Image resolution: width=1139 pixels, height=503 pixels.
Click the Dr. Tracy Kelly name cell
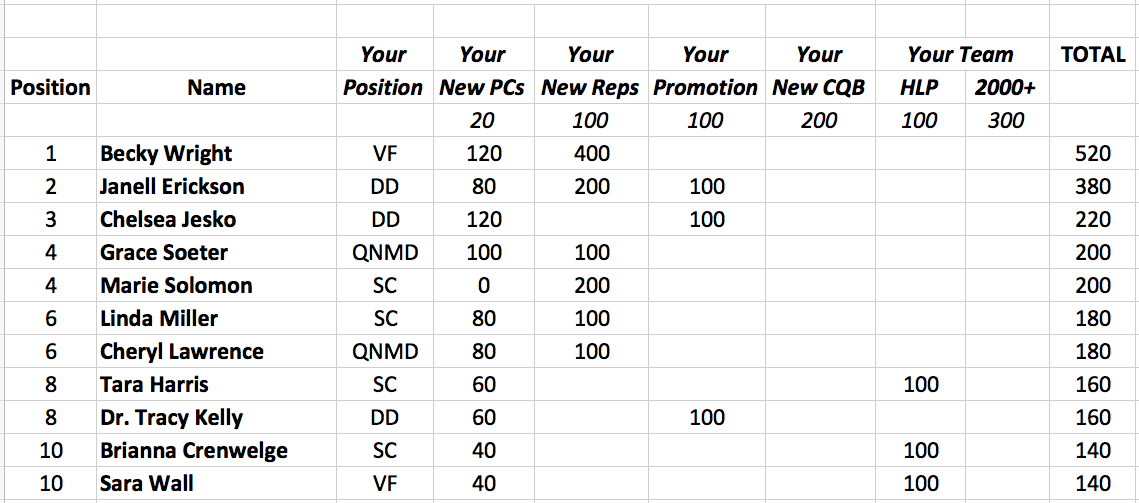coord(171,418)
